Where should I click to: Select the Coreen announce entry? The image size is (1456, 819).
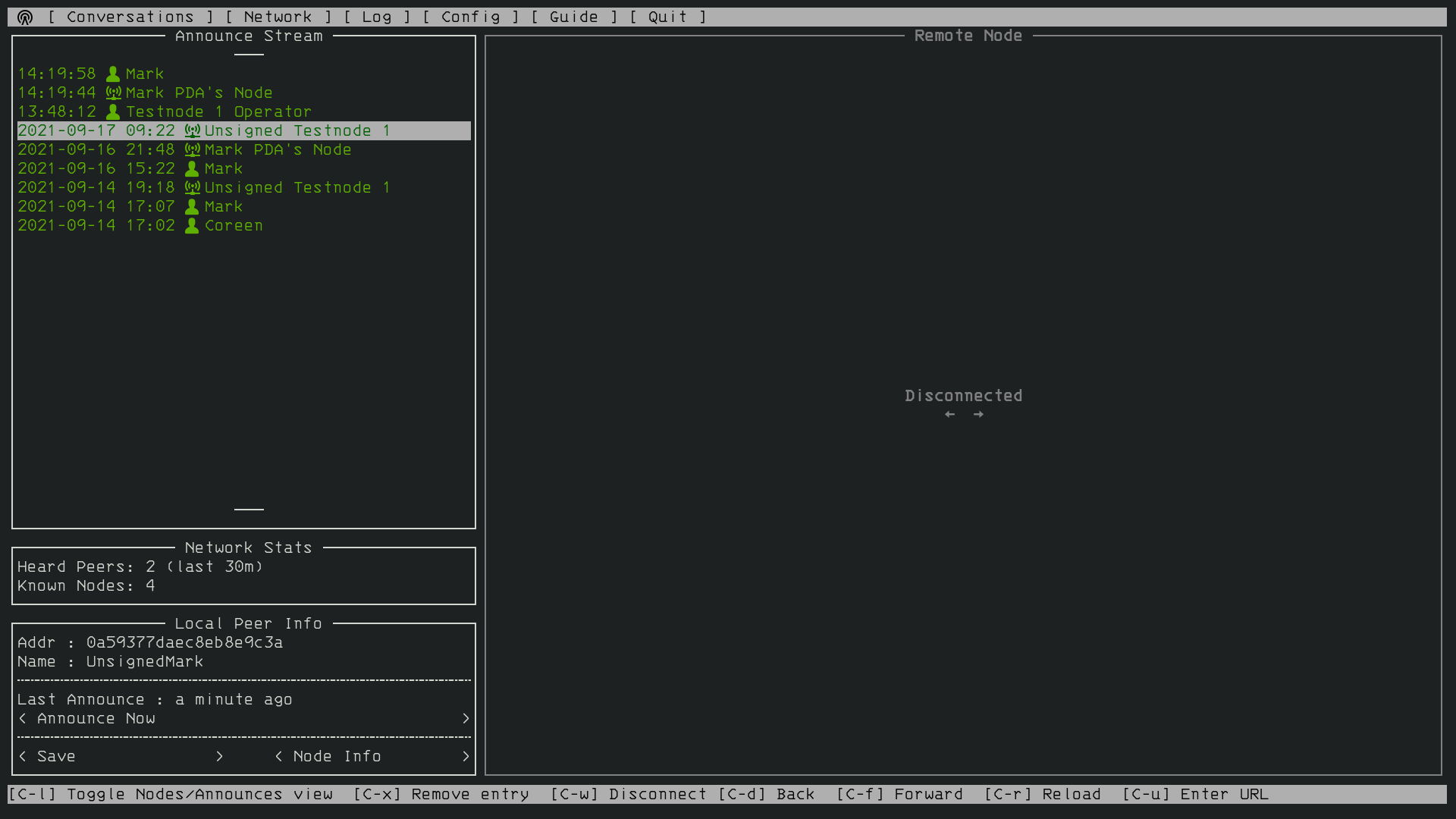point(234,226)
